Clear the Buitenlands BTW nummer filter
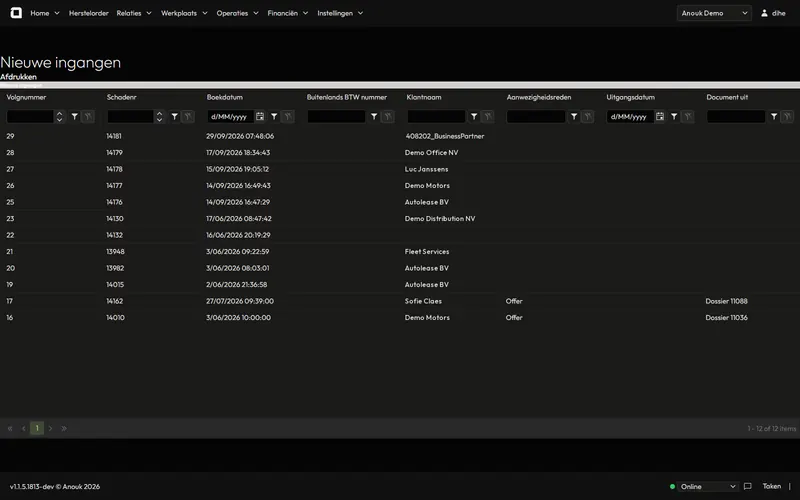This screenshot has width=800, height=500. [388, 117]
